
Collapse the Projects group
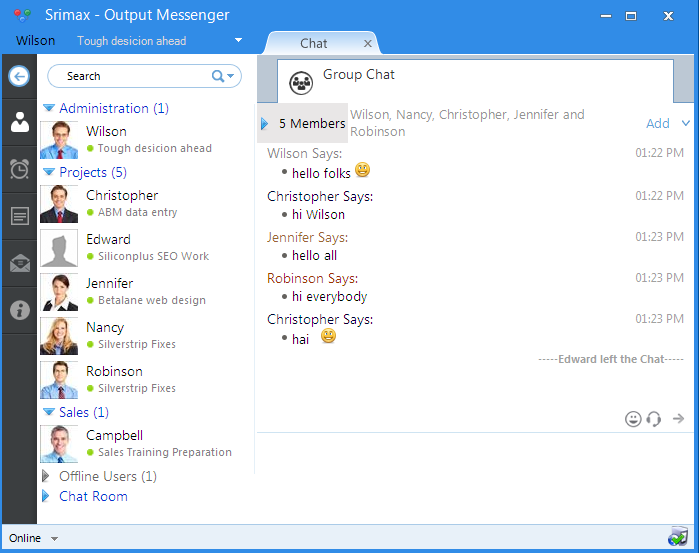[48, 172]
